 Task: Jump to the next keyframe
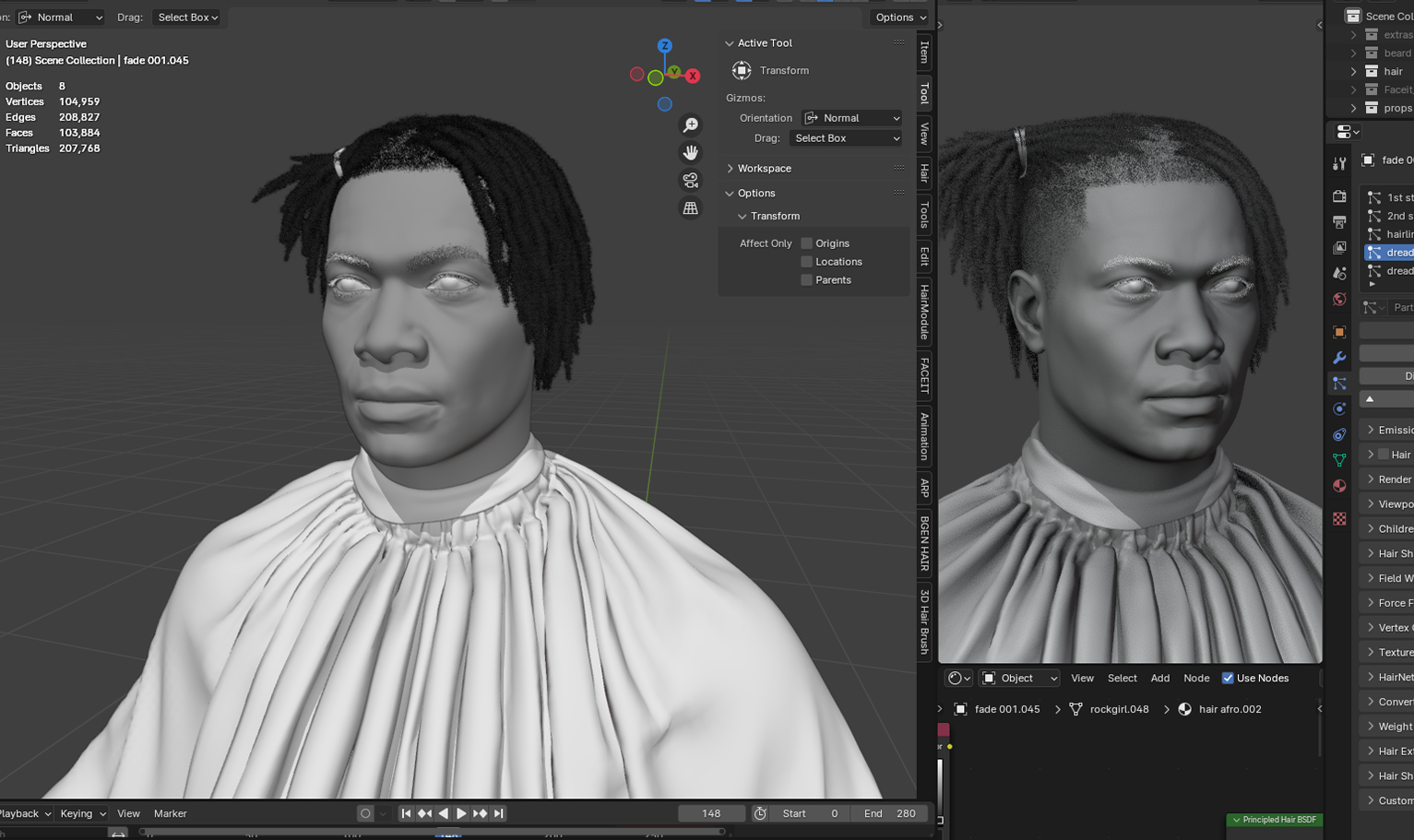tap(480, 813)
